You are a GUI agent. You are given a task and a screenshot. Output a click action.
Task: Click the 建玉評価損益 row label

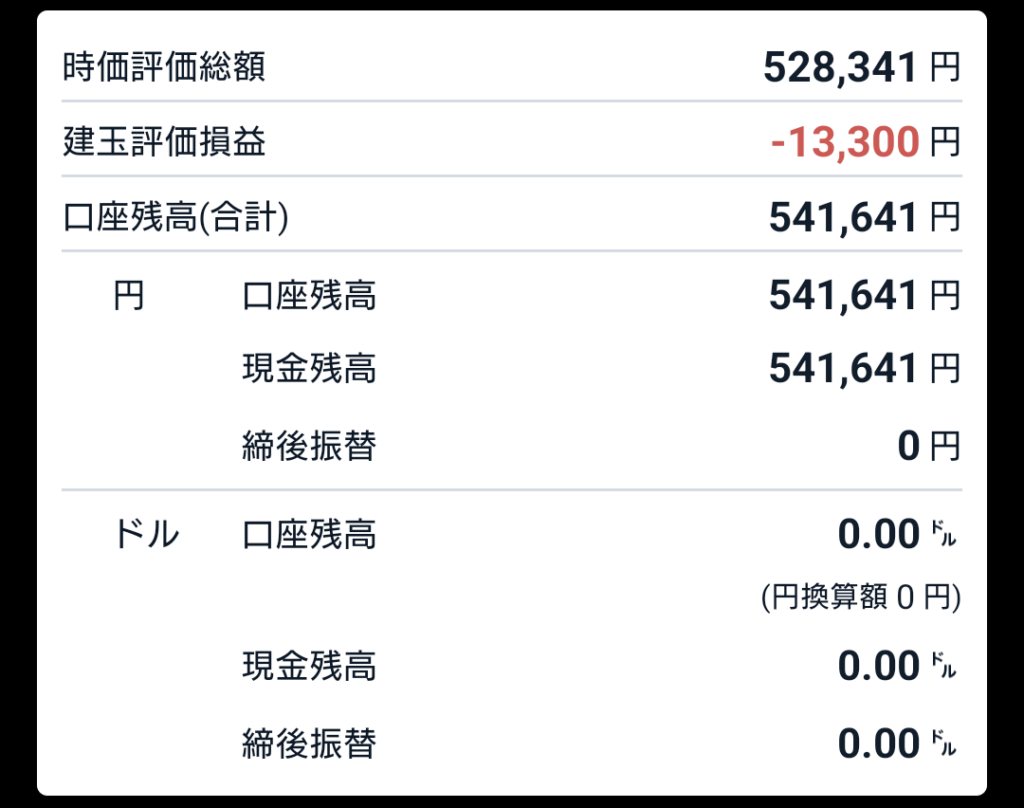click(164, 142)
